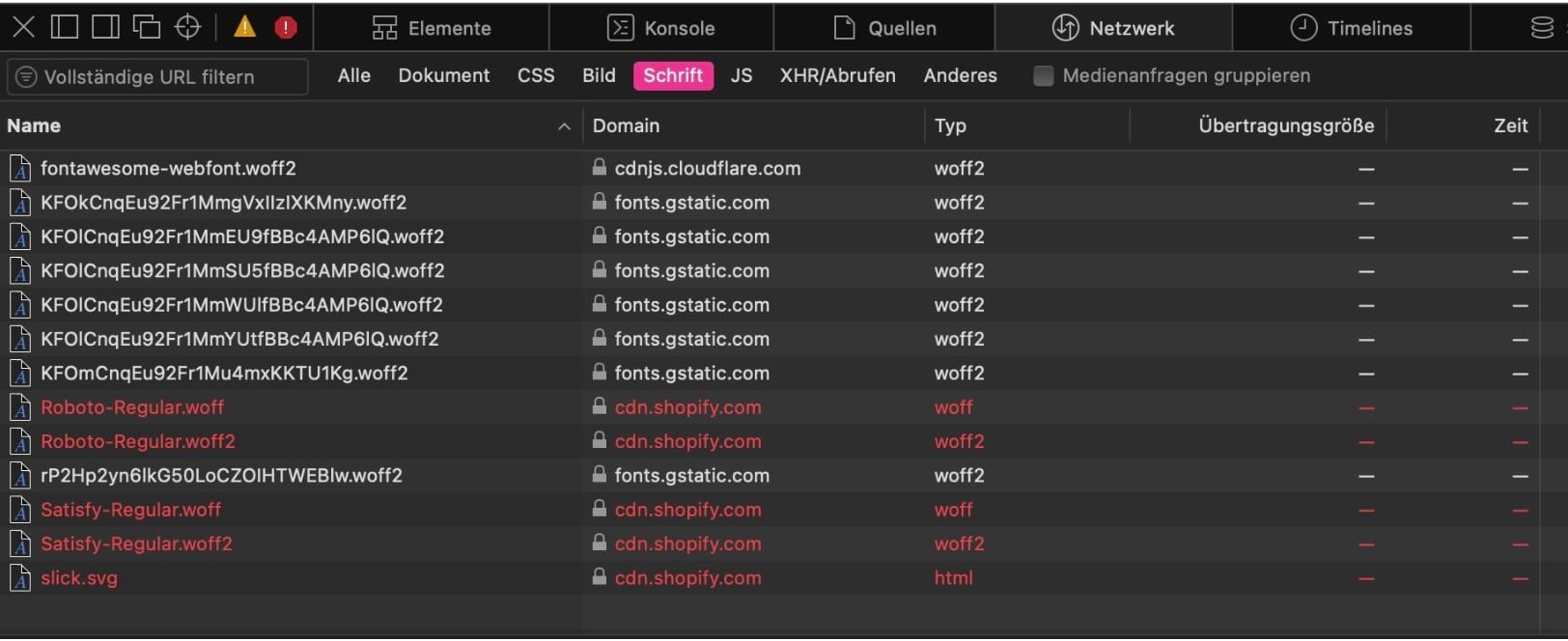Screen dimensions: 1568x641
Task: Show errors via red exclamation icon
Action: 286,27
